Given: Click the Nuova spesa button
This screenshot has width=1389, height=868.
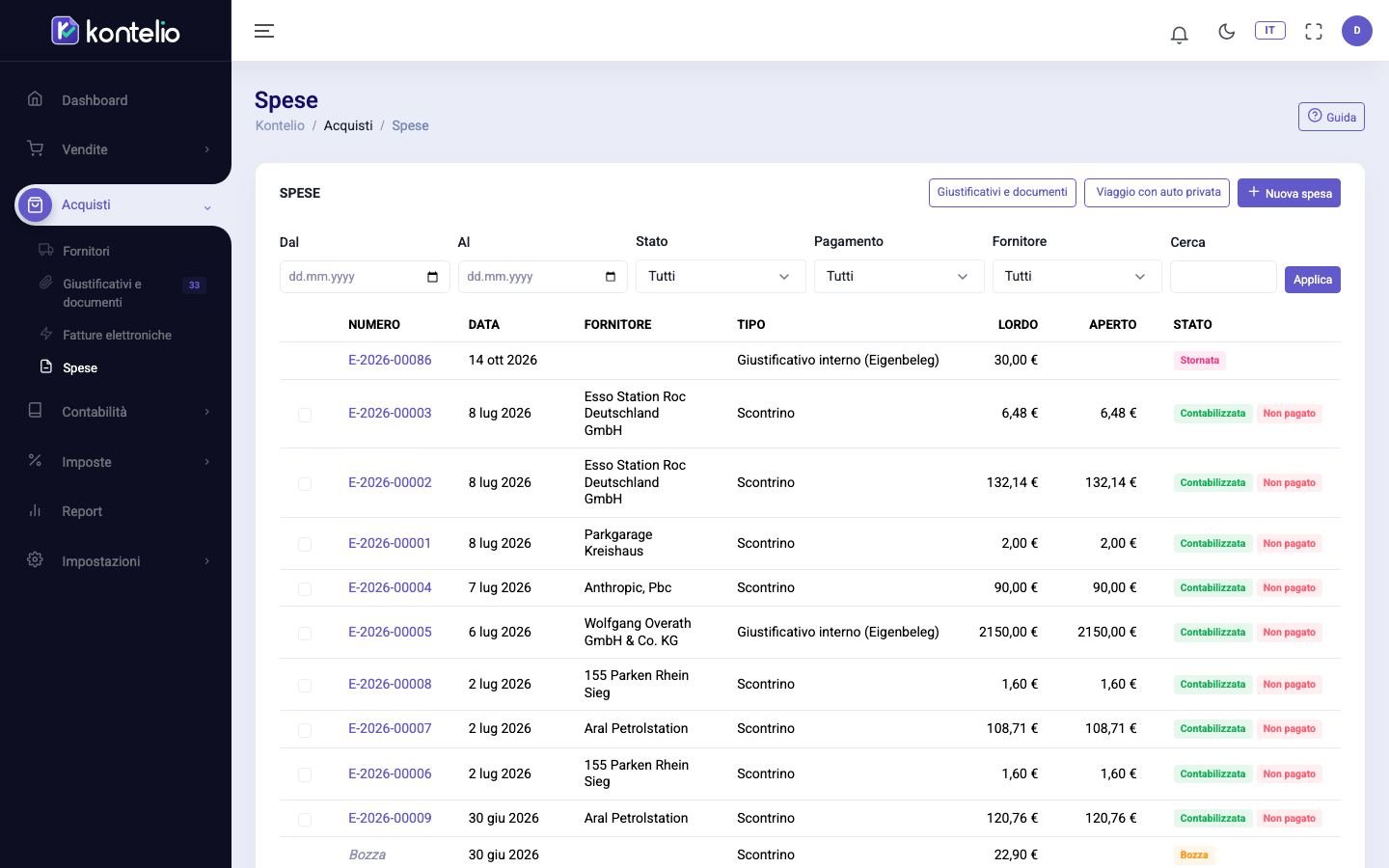Looking at the screenshot, I should [x=1289, y=193].
